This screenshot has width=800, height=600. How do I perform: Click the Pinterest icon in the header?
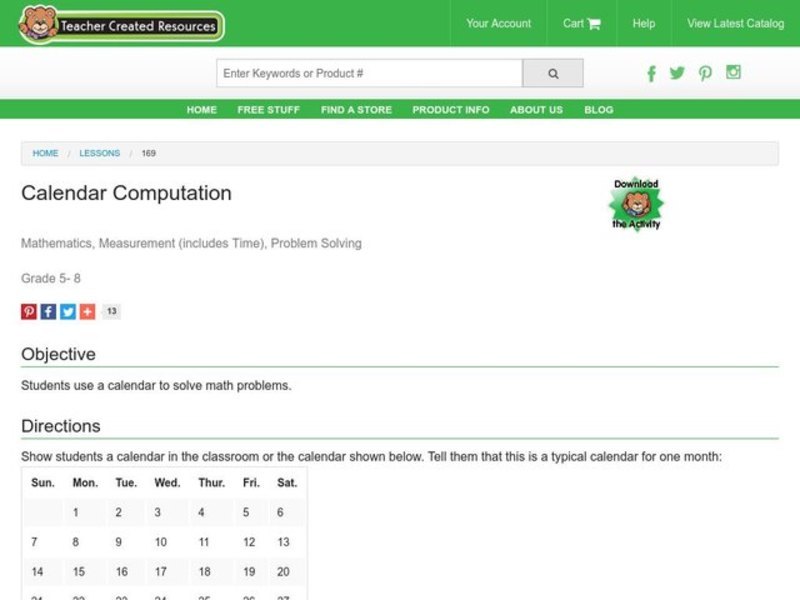(x=706, y=73)
